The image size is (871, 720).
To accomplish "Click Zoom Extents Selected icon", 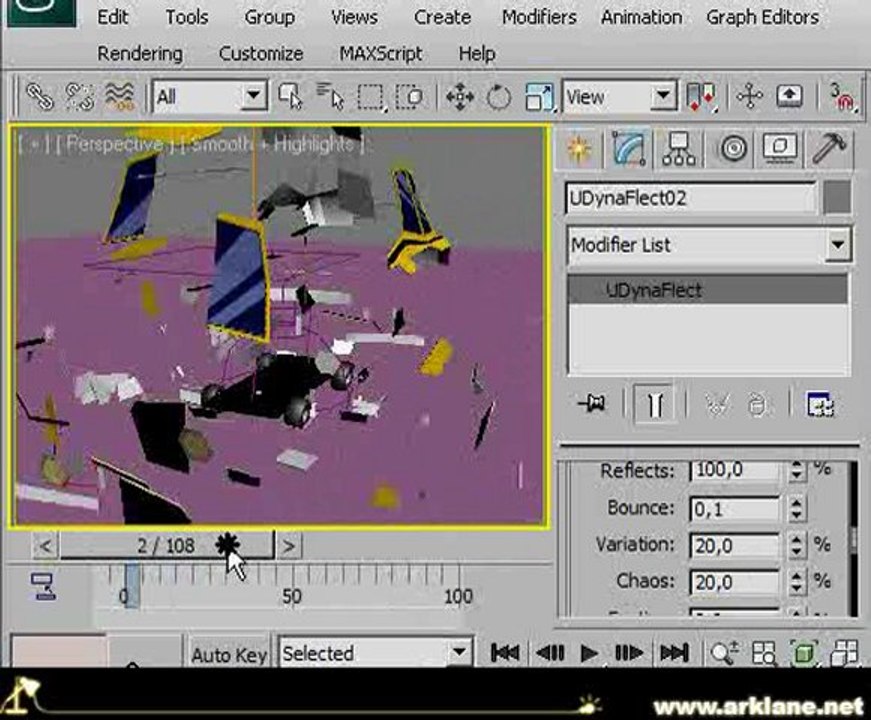I will 804,653.
